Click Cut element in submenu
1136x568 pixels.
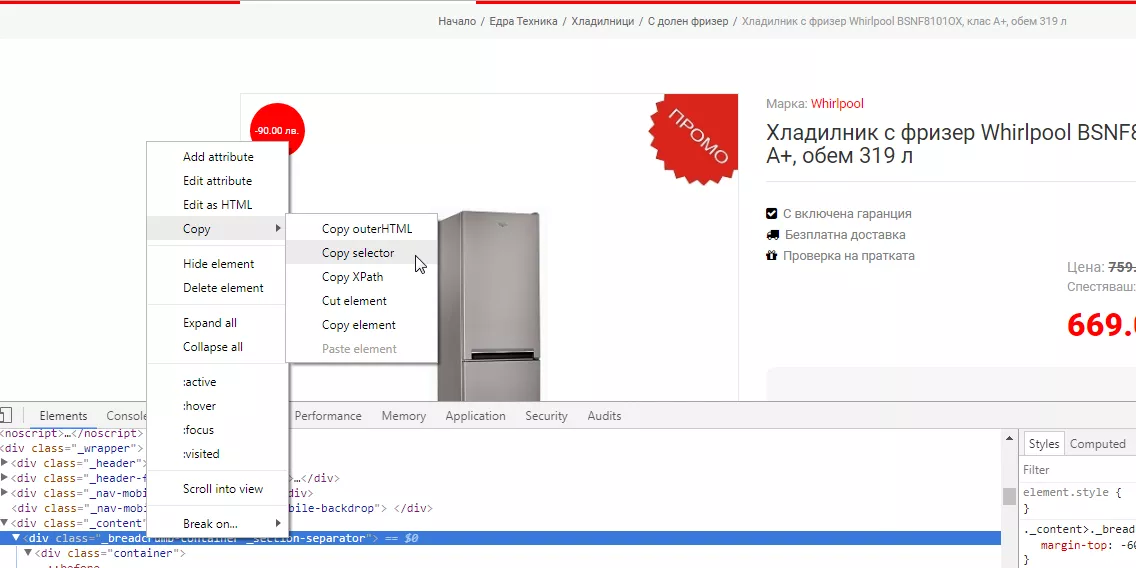click(362, 300)
